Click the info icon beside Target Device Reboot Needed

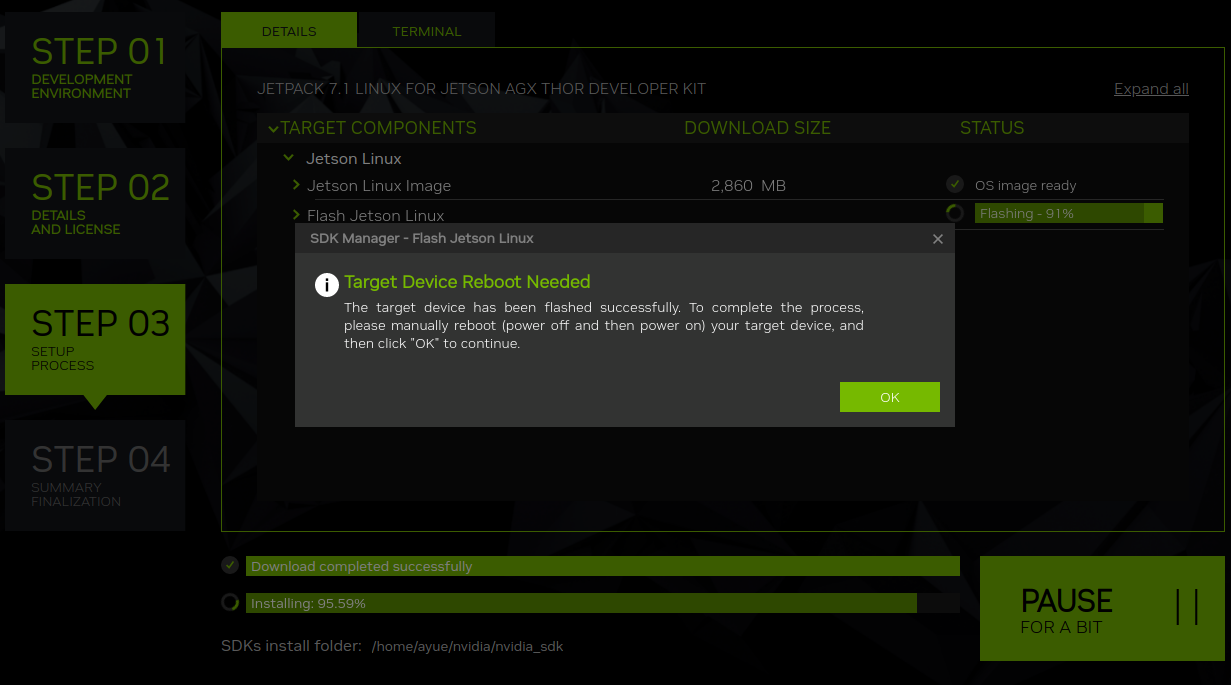coord(326,285)
